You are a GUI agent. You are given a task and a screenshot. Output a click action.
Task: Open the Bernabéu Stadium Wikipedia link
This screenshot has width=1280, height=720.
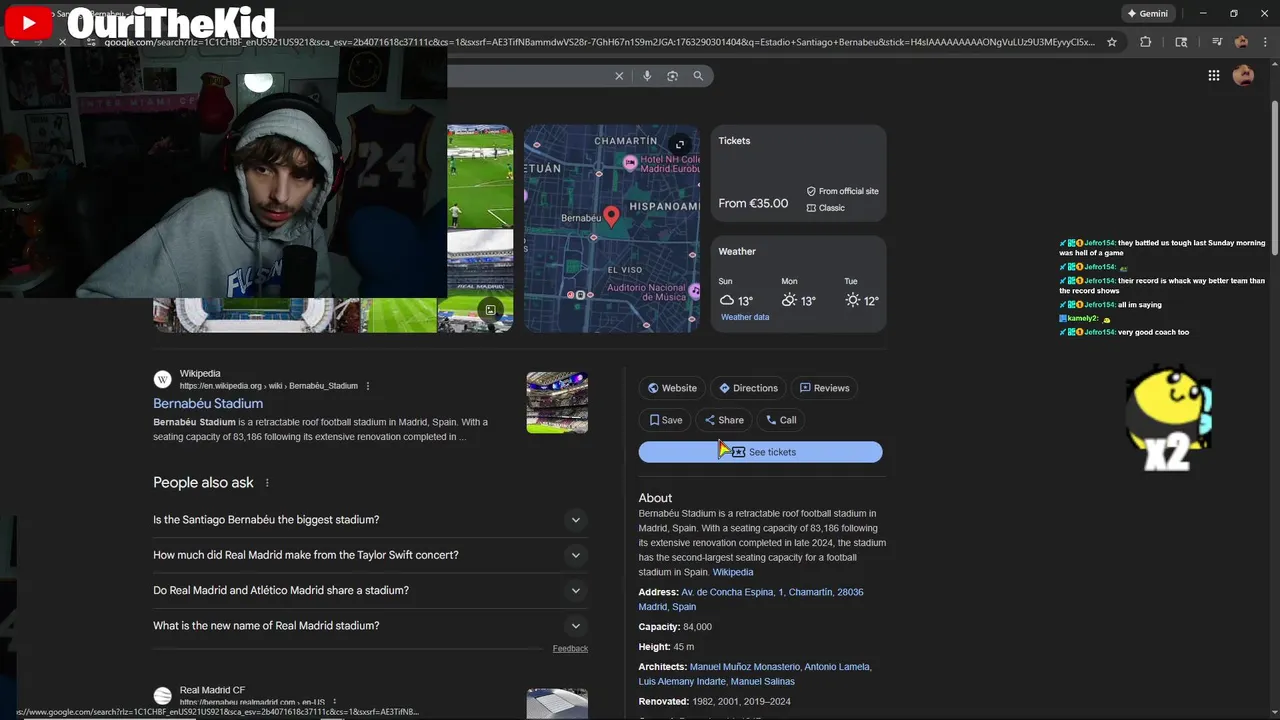[208, 403]
